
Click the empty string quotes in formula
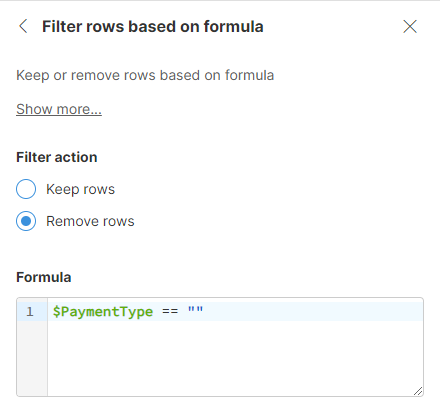point(195,310)
